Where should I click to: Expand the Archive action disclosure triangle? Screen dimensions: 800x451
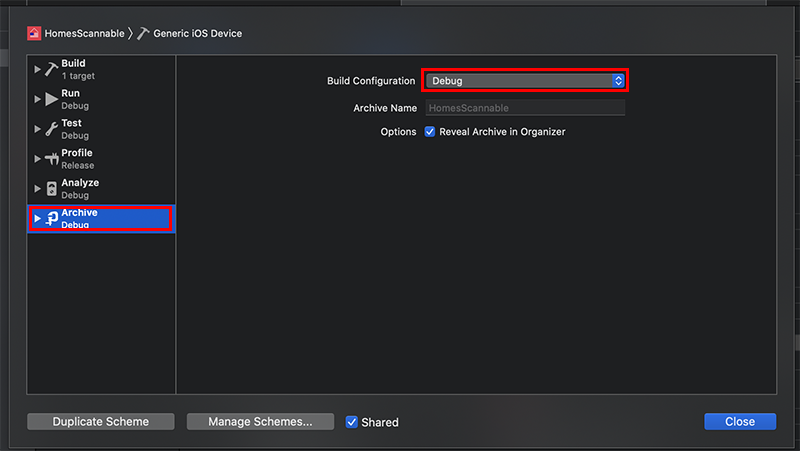(37, 218)
